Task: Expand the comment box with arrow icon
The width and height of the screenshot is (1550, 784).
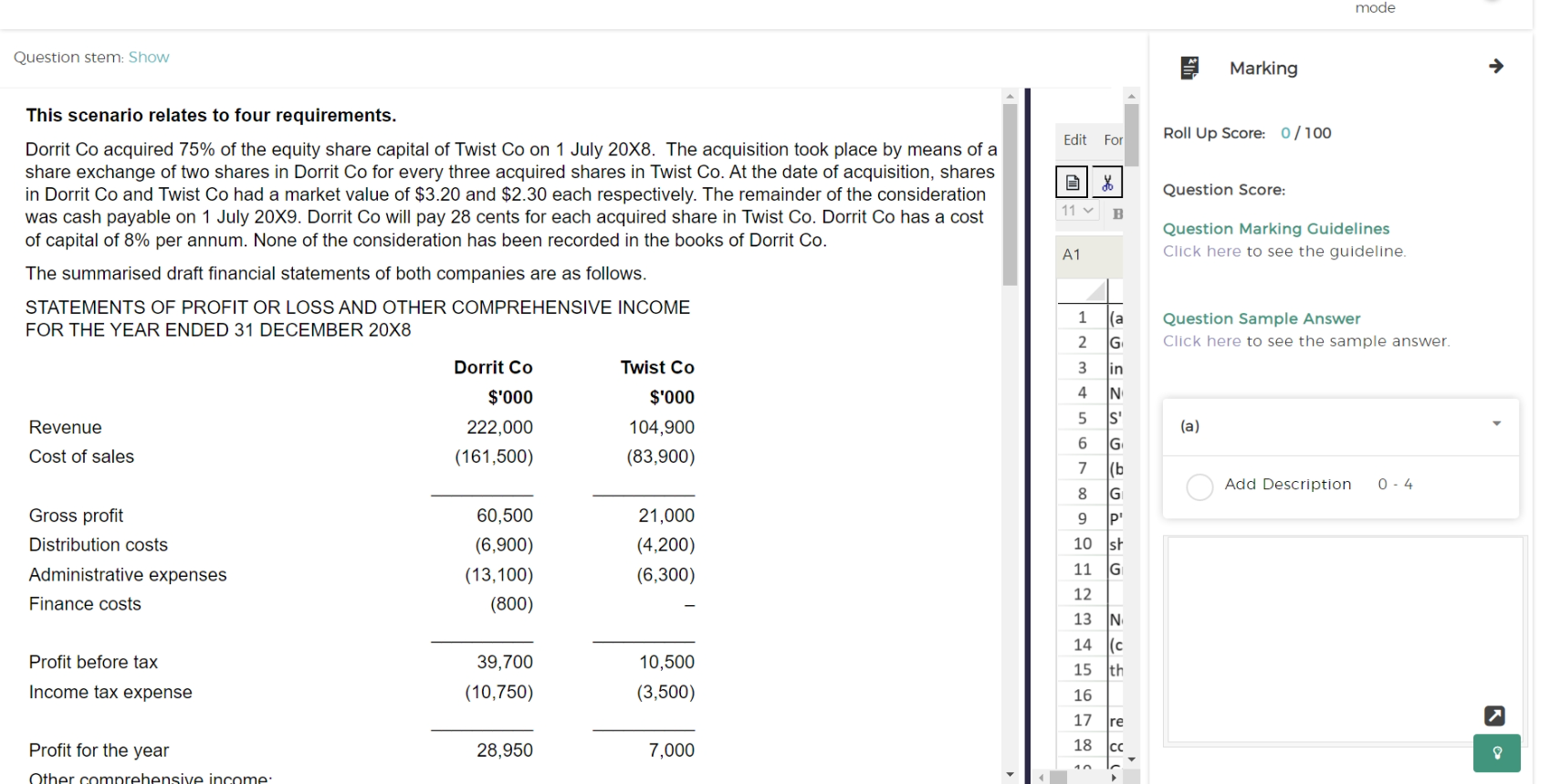Action: point(1494,716)
